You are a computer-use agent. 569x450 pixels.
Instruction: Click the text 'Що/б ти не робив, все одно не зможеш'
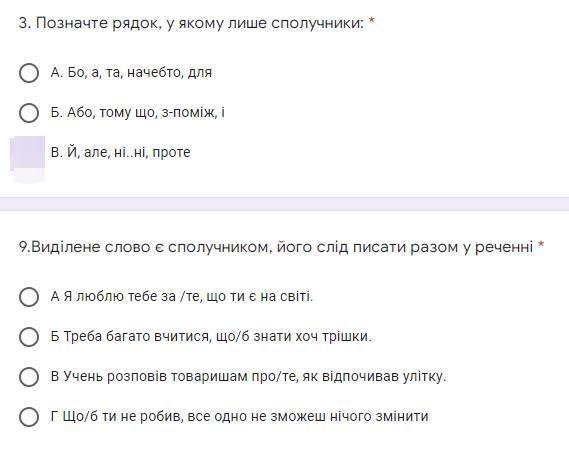194,416
